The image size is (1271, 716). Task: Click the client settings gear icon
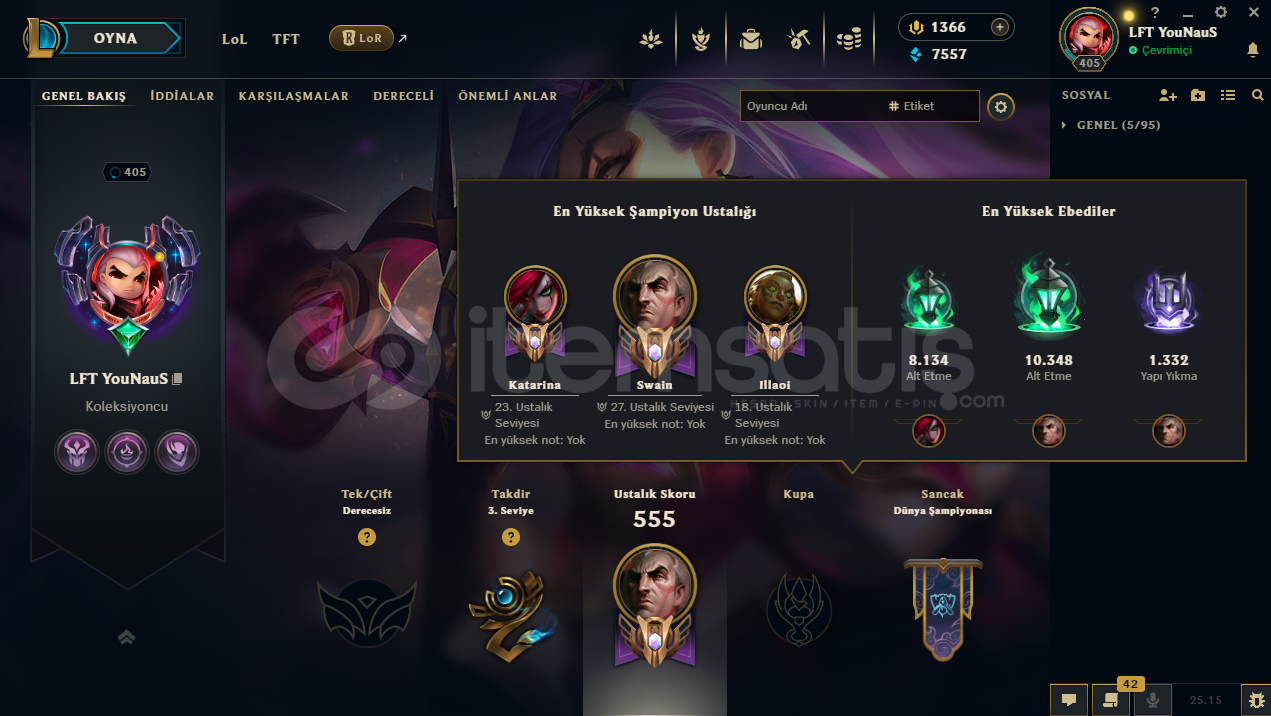[x=1220, y=12]
